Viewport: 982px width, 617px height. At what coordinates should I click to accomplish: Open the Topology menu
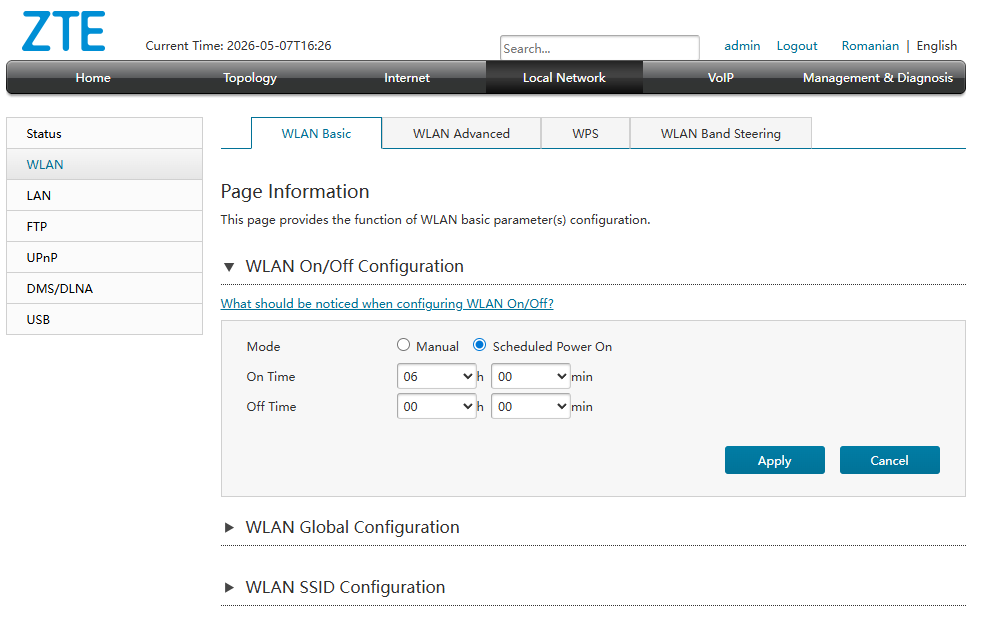point(250,78)
